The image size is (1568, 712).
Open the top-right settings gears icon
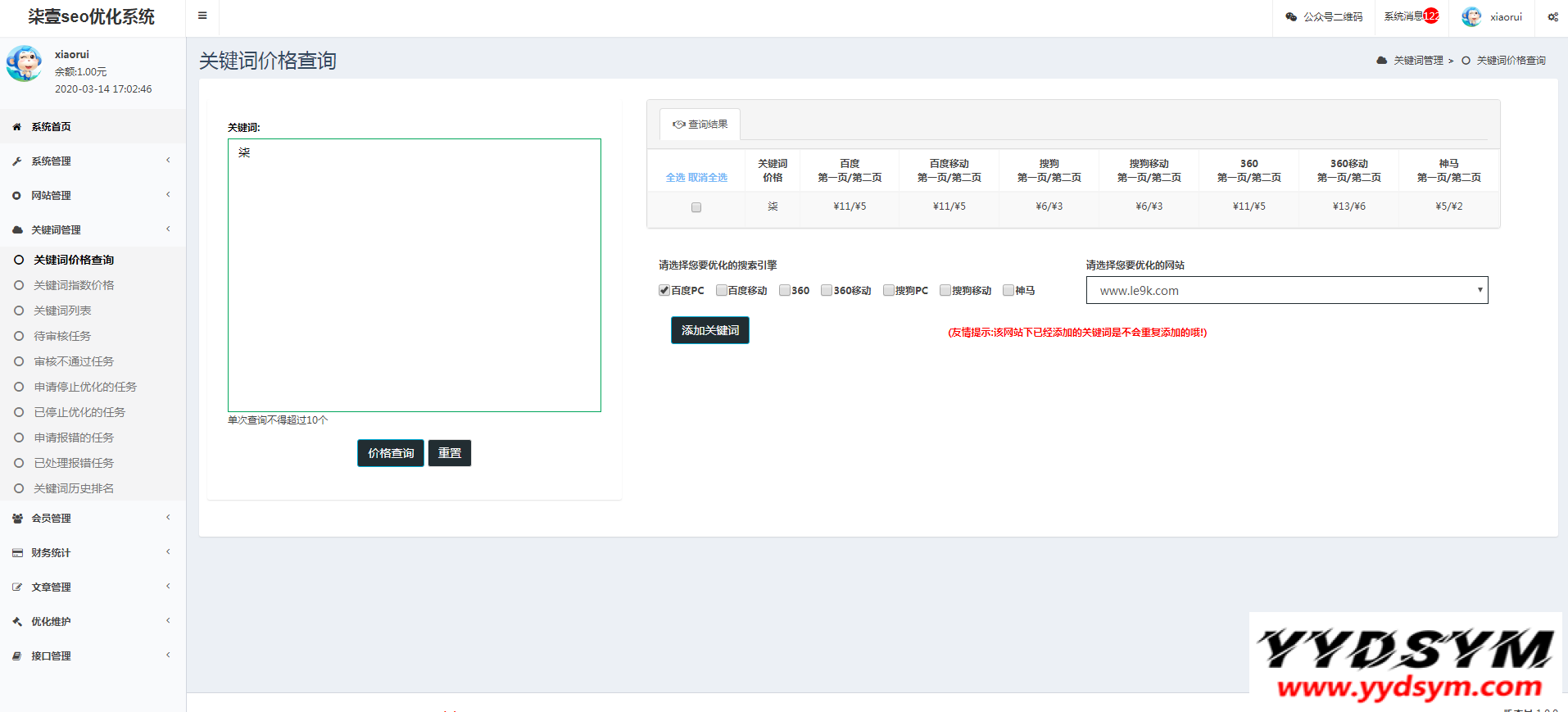click(x=1552, y=17)
